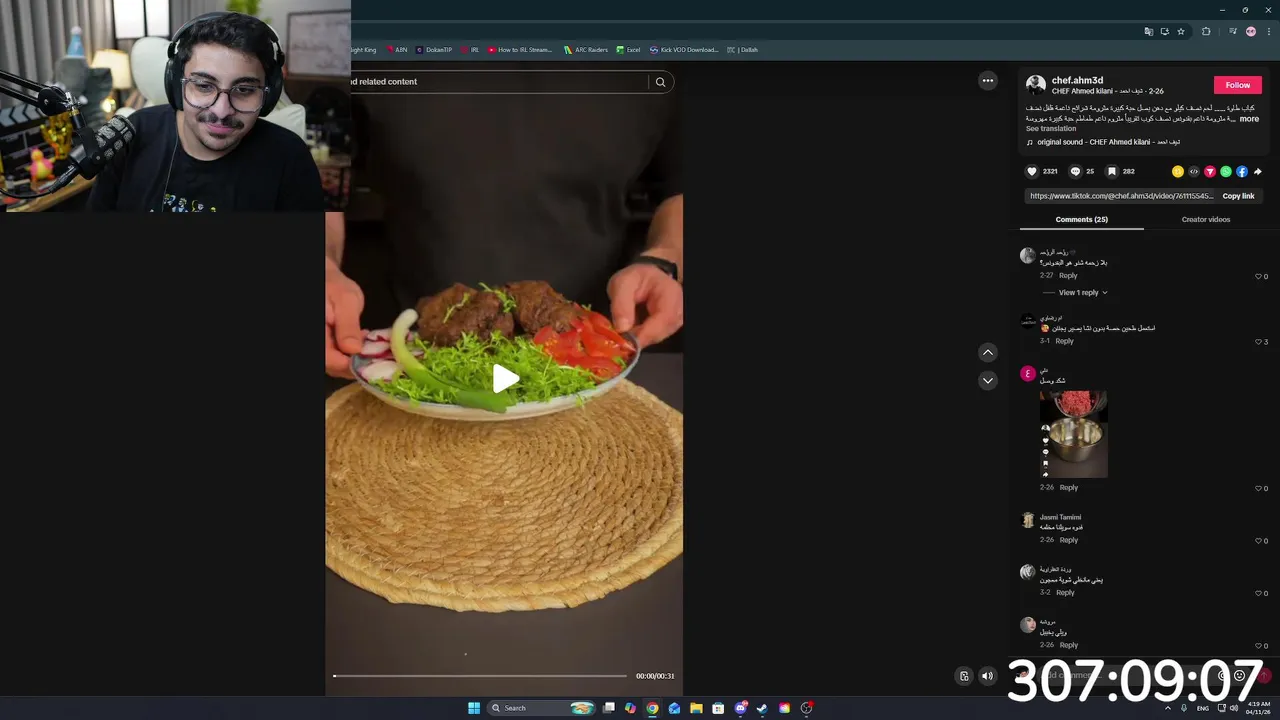Click the video progress bar

click(x=480, y=676)
